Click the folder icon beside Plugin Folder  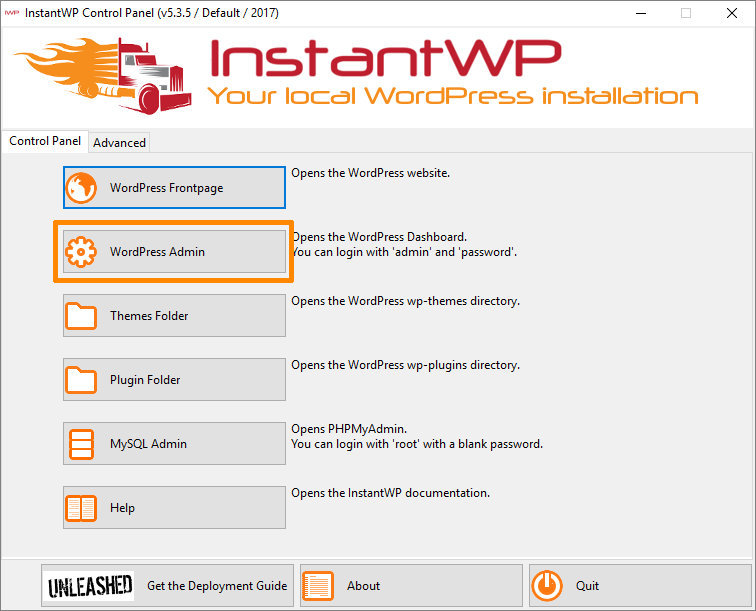point(81,380)
